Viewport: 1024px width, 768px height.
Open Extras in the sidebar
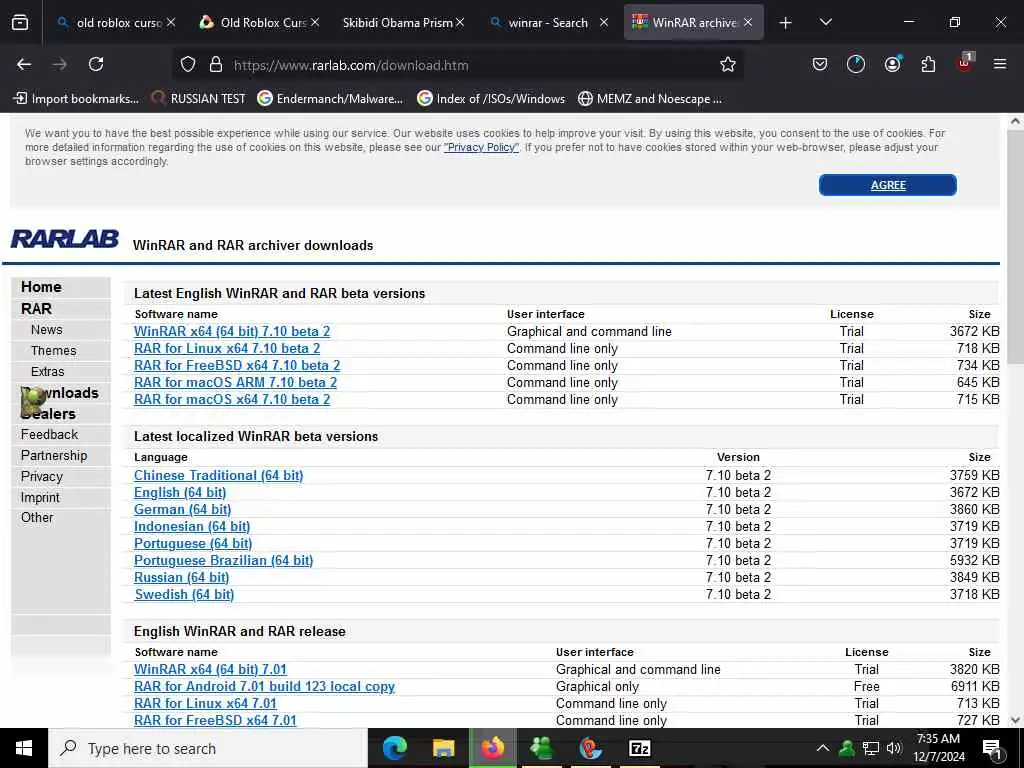coord(48,372)
